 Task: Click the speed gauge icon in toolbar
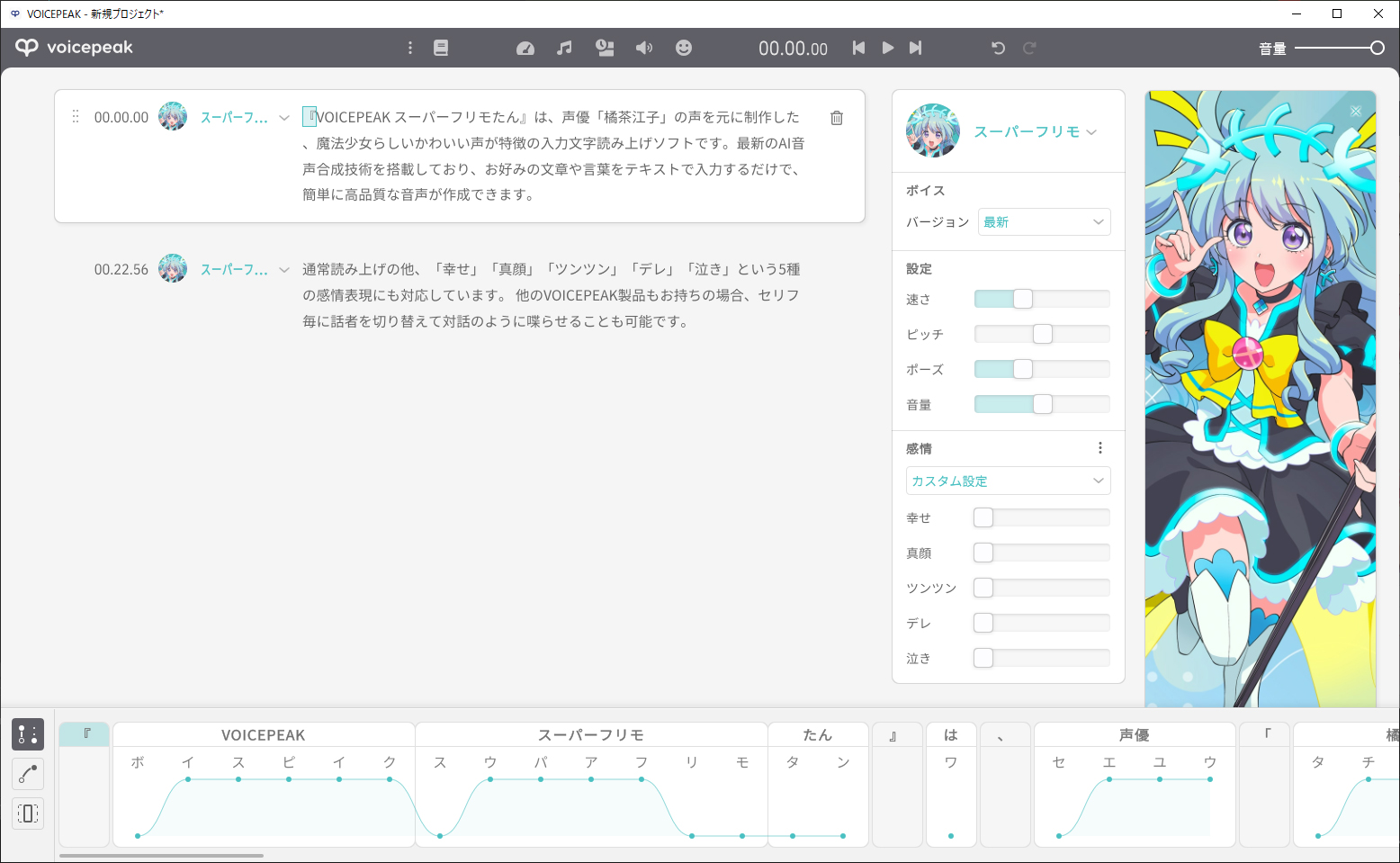pos(525,48)
